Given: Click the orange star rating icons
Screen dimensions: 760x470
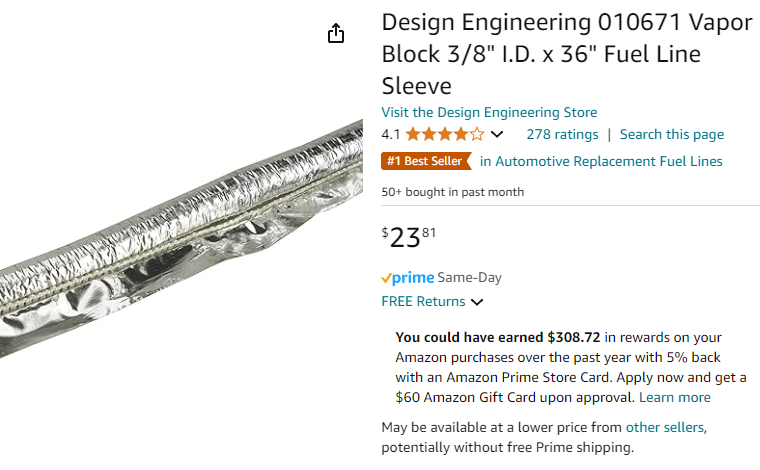Looking at the screenshot, I should click(x=445, y=135).
